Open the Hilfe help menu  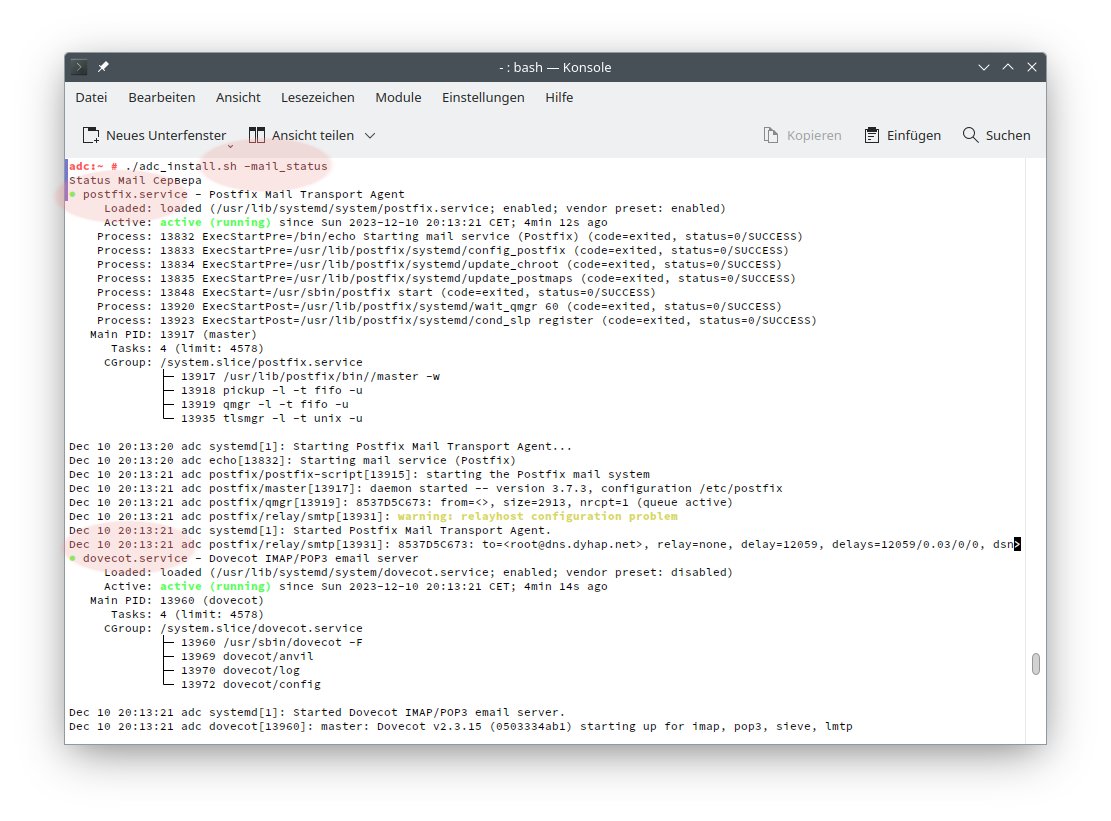(x=559, y=97)
